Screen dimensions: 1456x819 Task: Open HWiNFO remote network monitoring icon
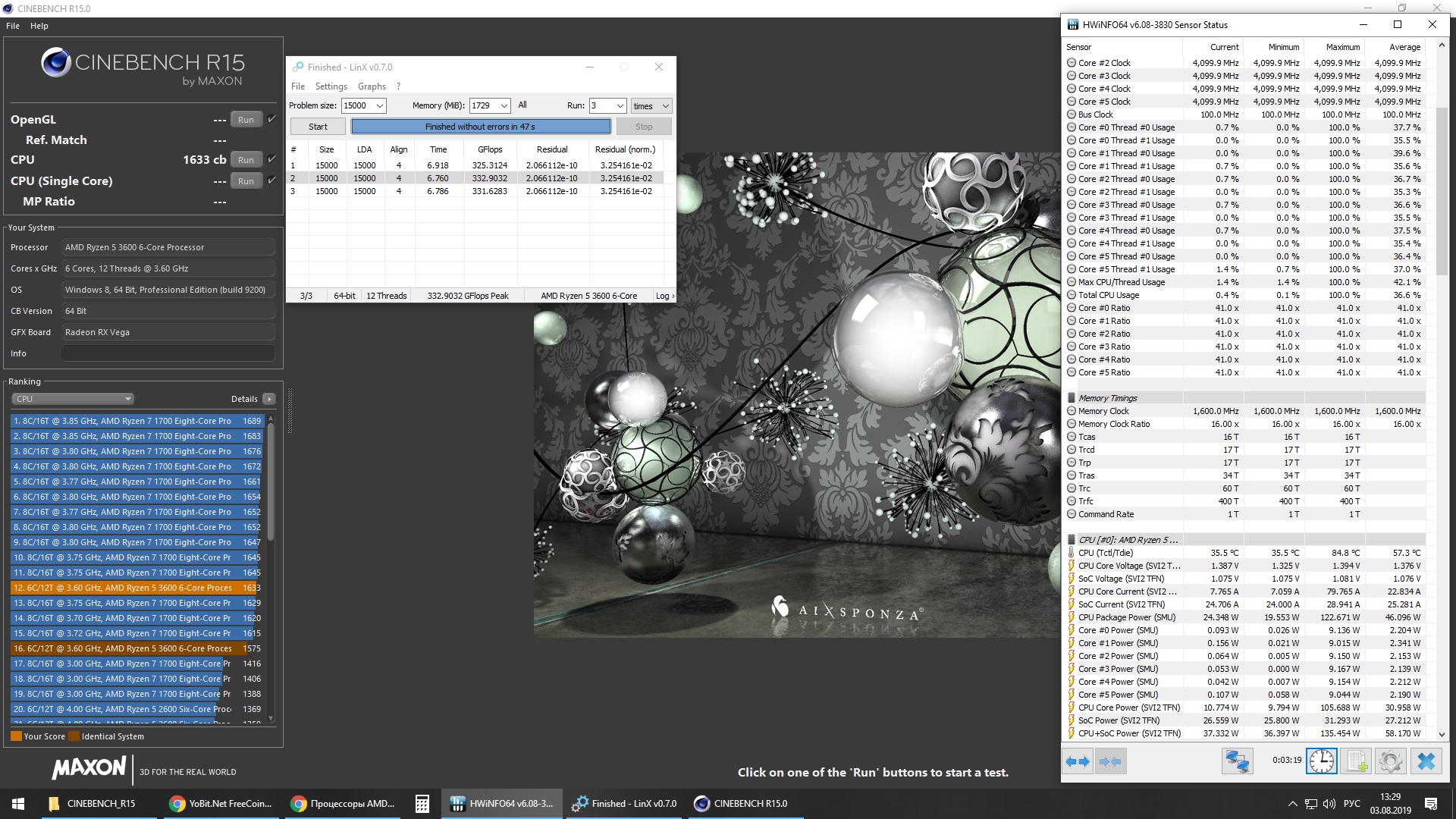[1237, 761]
